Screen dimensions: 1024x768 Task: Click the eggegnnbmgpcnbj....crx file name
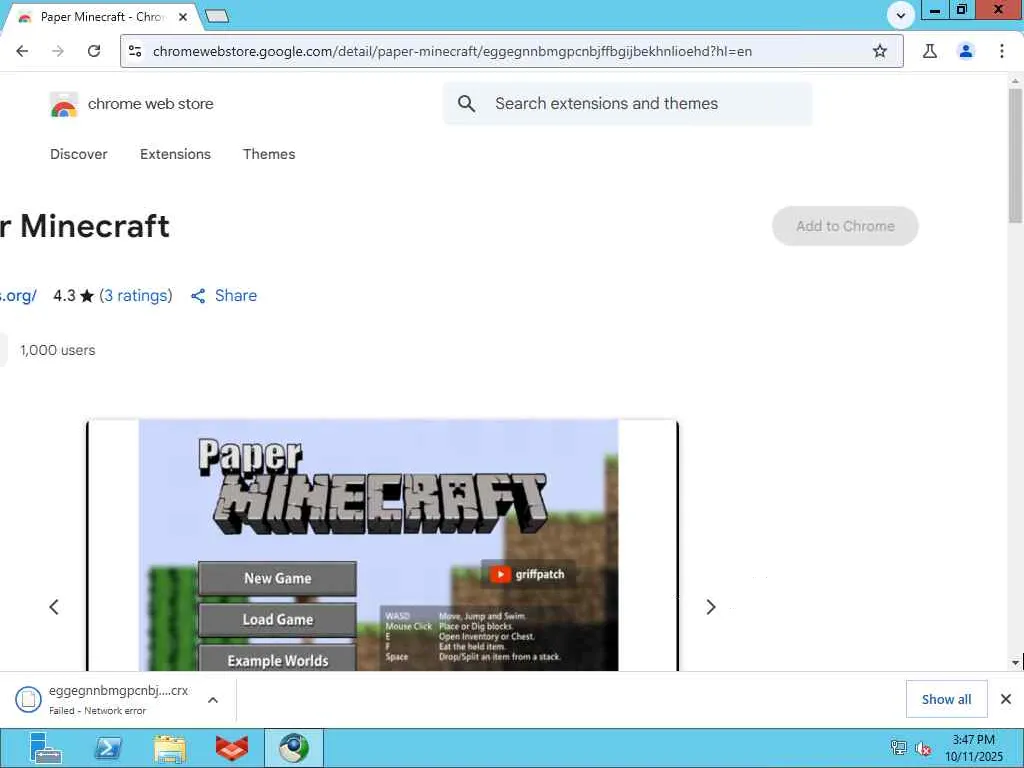[118, 690]
